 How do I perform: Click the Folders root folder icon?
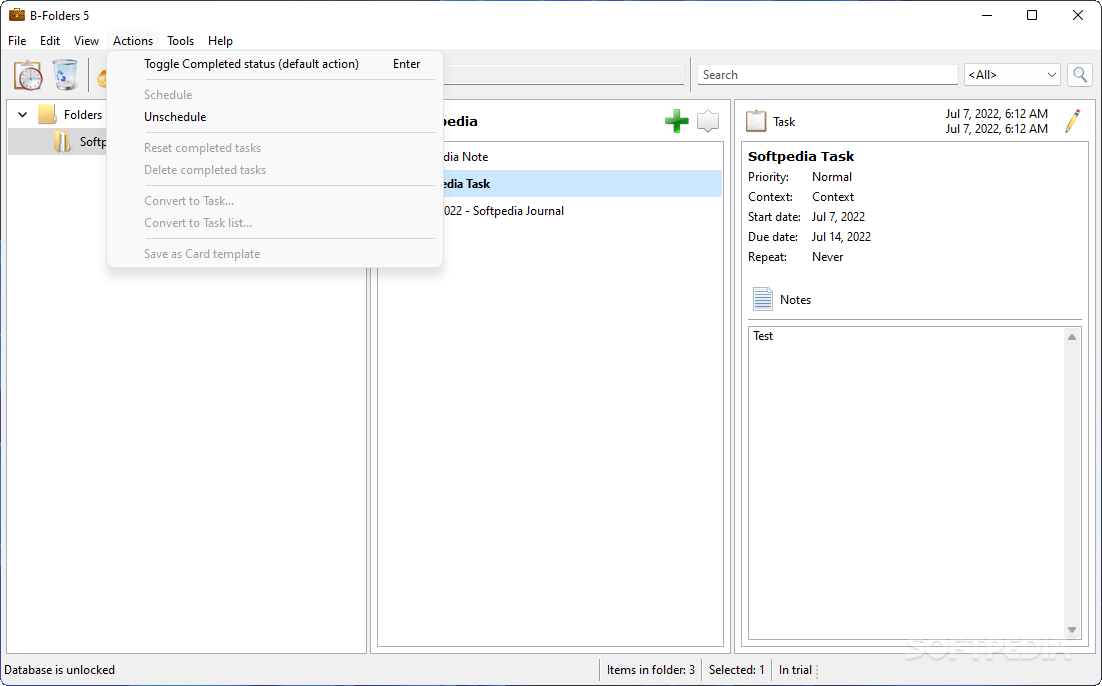pyautogui.click(x=47, y=115)
